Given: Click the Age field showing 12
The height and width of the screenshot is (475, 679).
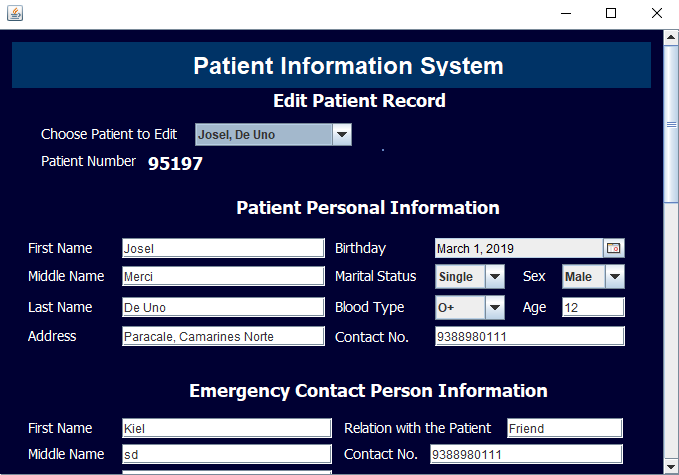Looking at the screenshot, I should point(593,307).
